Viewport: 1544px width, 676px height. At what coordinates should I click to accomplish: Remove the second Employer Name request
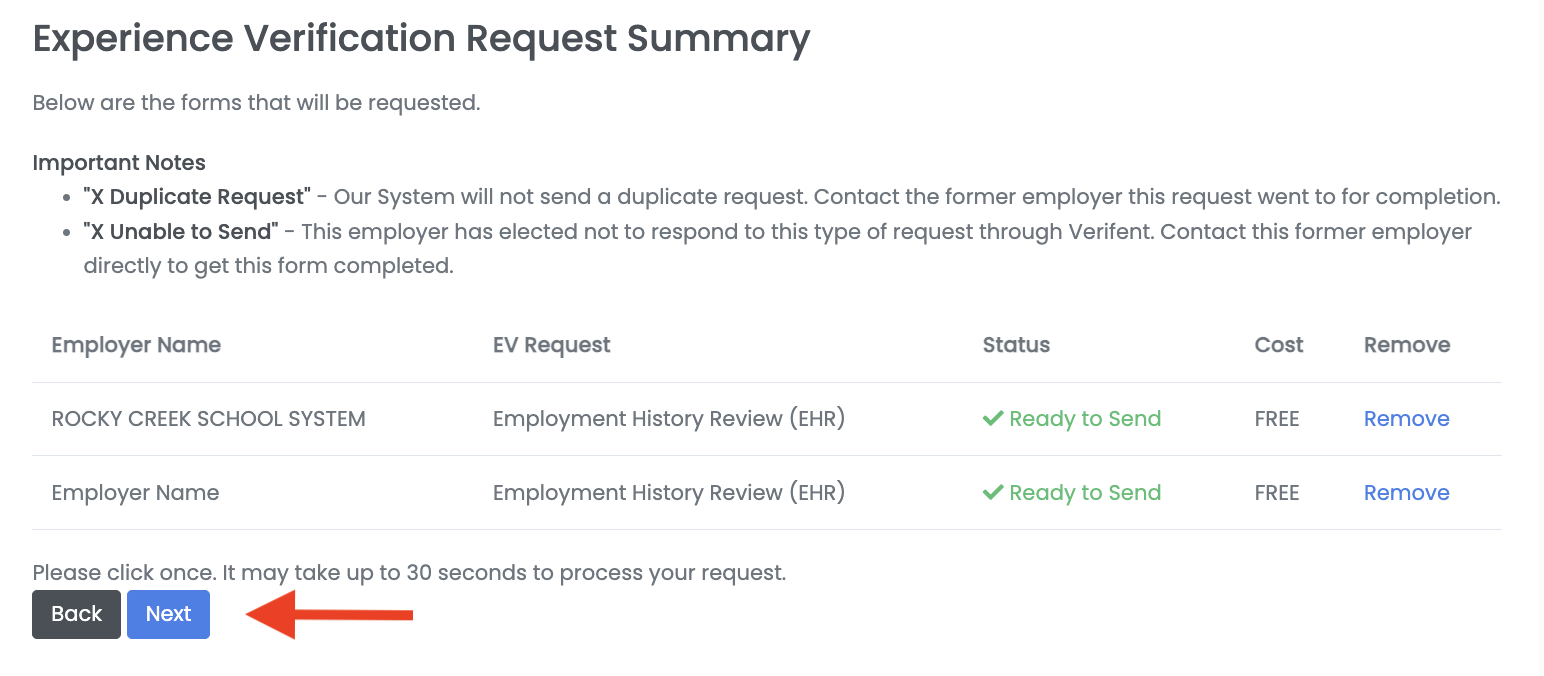[x=1406, y=492]
